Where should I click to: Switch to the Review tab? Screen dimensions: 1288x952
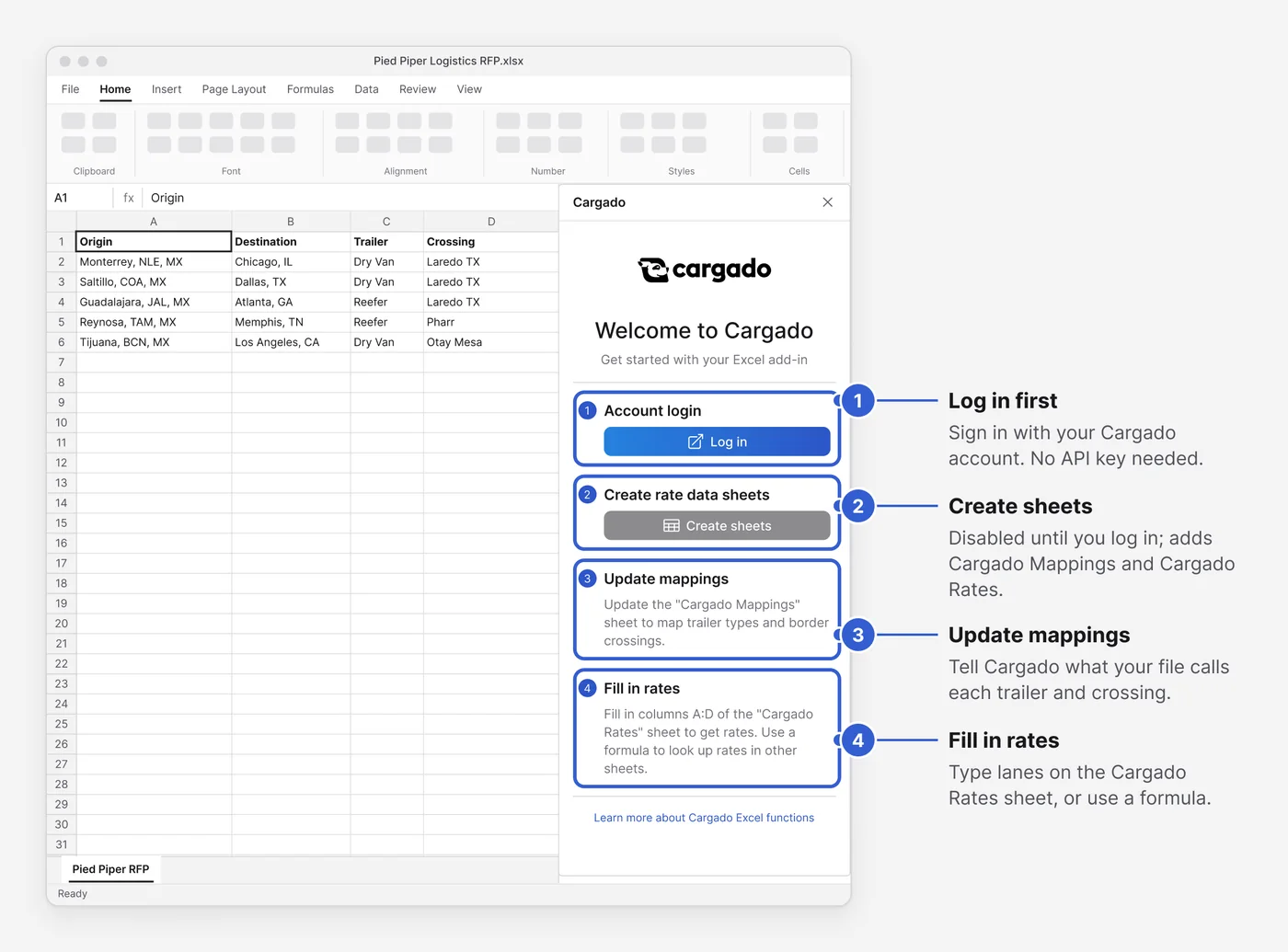418,89
